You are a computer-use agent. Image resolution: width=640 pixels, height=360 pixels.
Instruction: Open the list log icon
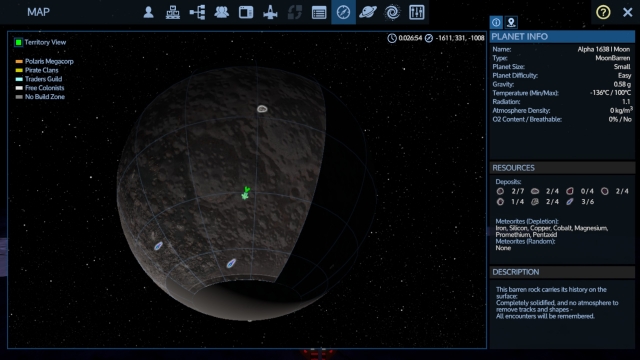click(319, 12)
